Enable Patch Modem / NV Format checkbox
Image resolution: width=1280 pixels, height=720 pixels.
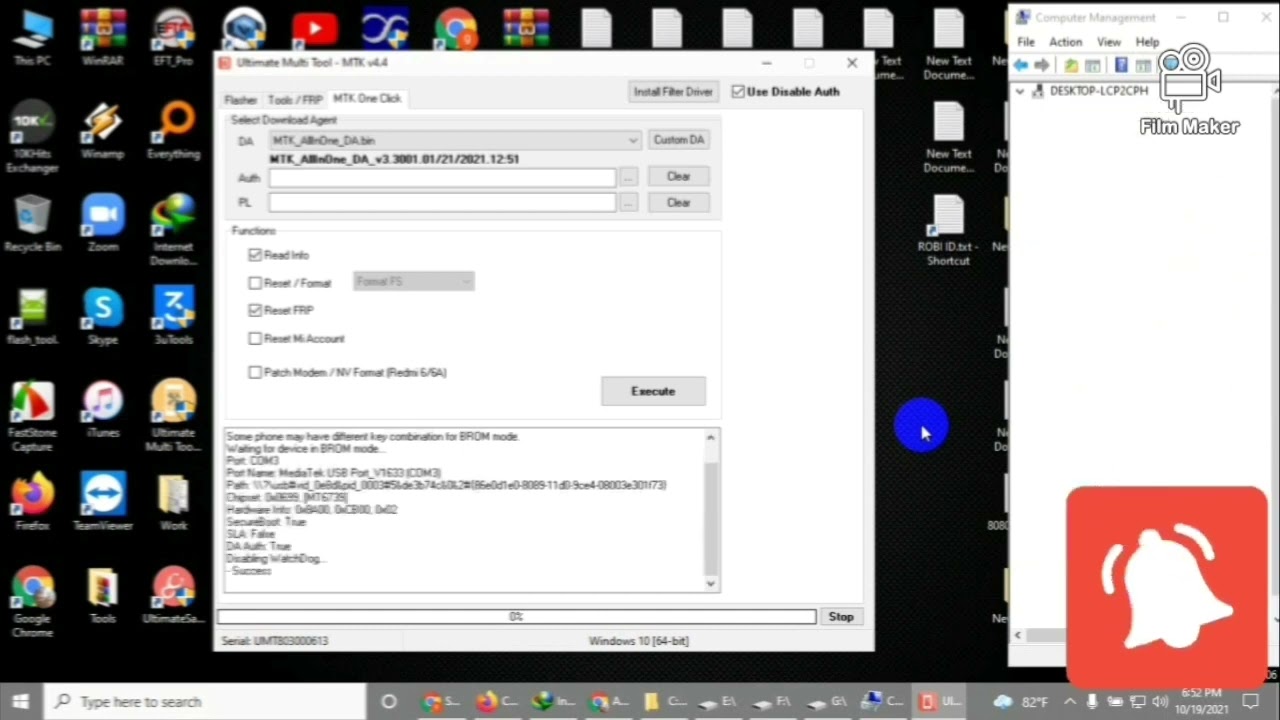[255, 372]
